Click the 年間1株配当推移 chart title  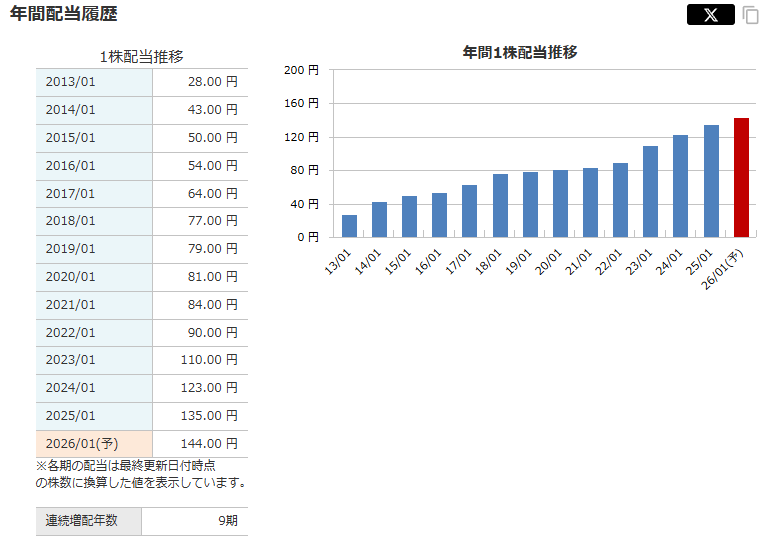point(520,52)
